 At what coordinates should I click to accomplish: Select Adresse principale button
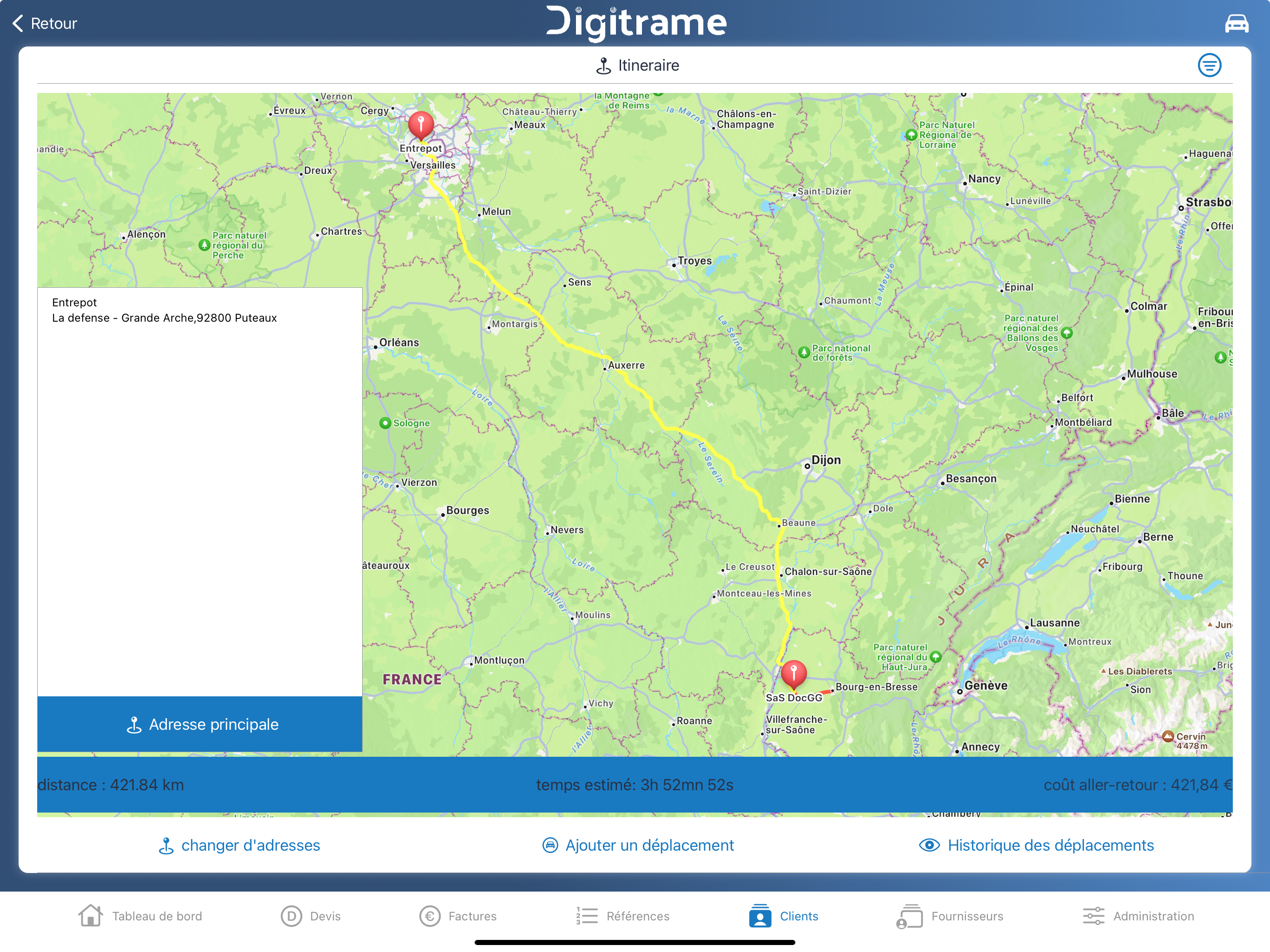pos(200,724)
